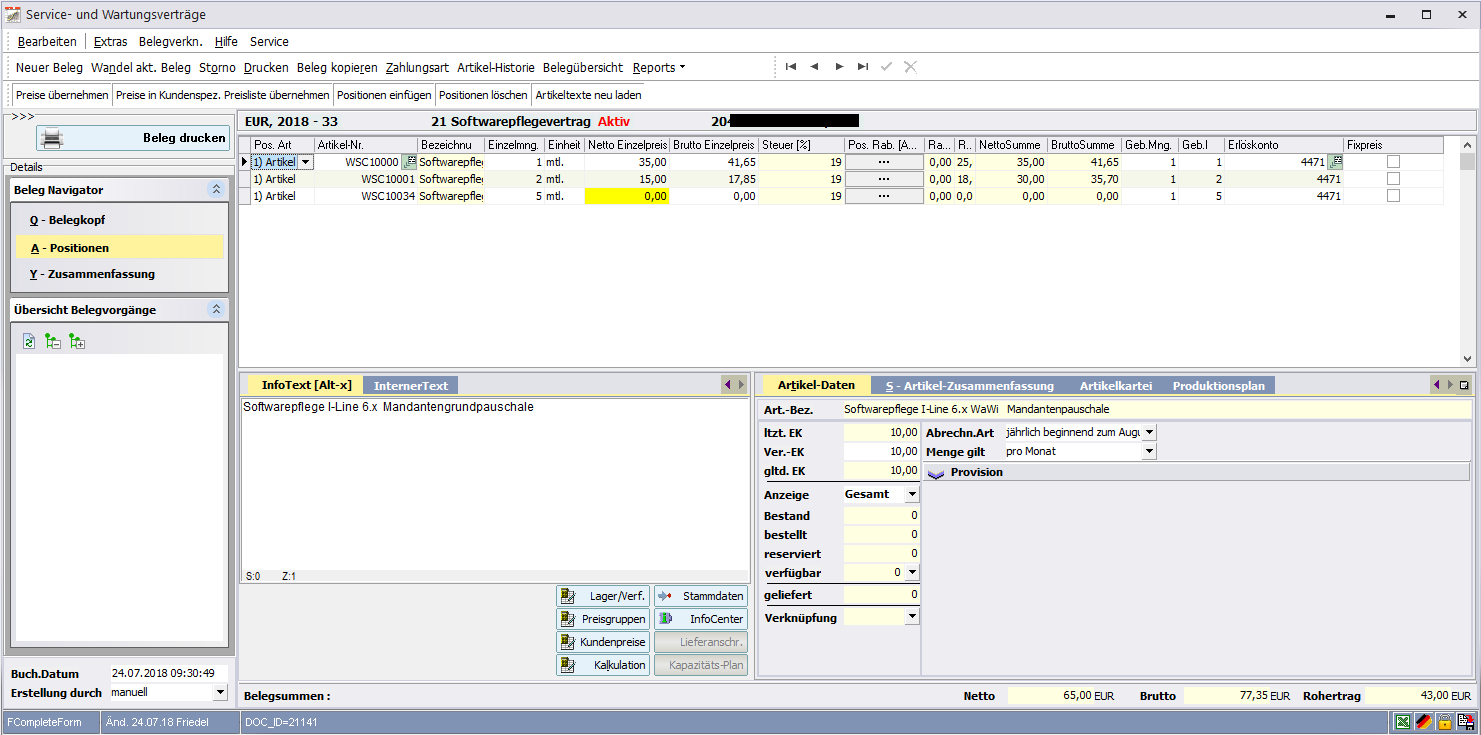Open the Extras menu
1481x735 pixels.
(111, 41)
